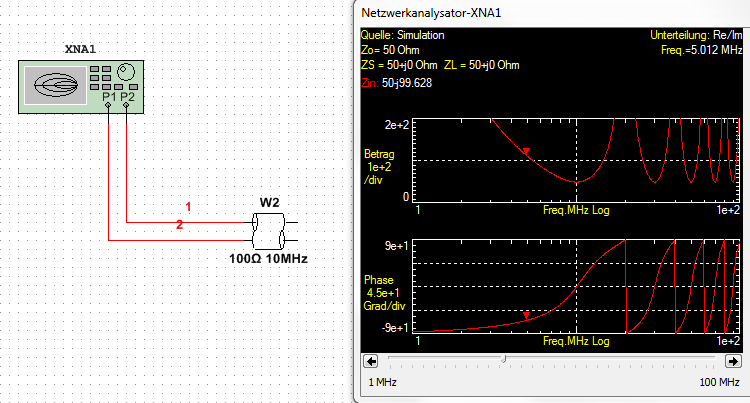Click the P2 port terminal on XNA1
Image resolution: width=750 pixels, height=403 pixels.
126,105
